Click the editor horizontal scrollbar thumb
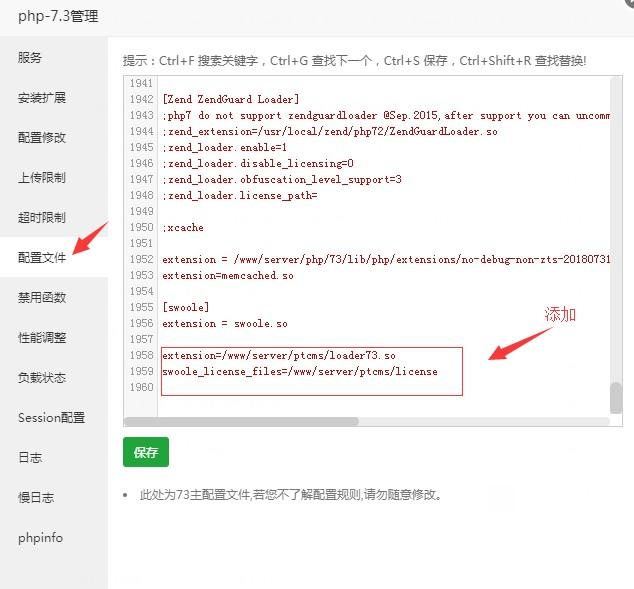634x589 pixels. click(x=241, y=422)
